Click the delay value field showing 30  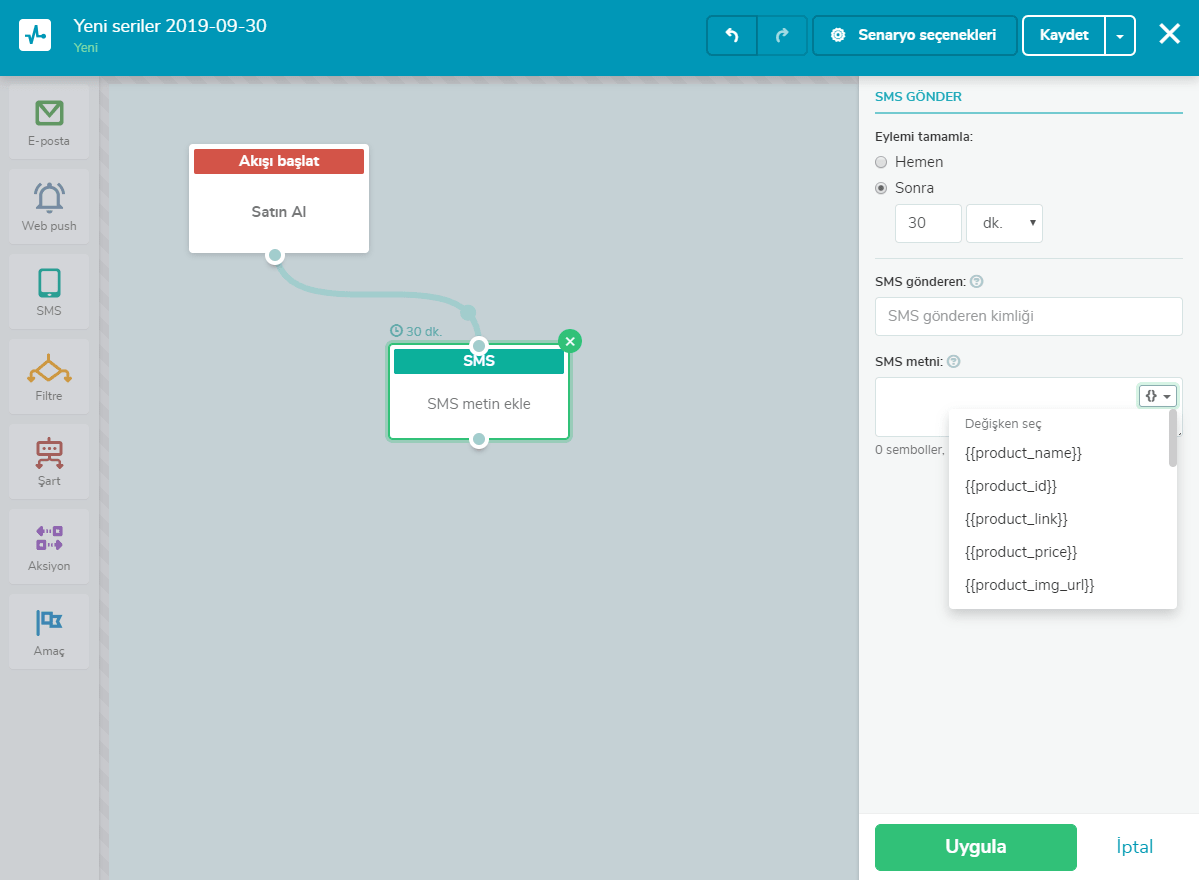(x=928, y=223)
